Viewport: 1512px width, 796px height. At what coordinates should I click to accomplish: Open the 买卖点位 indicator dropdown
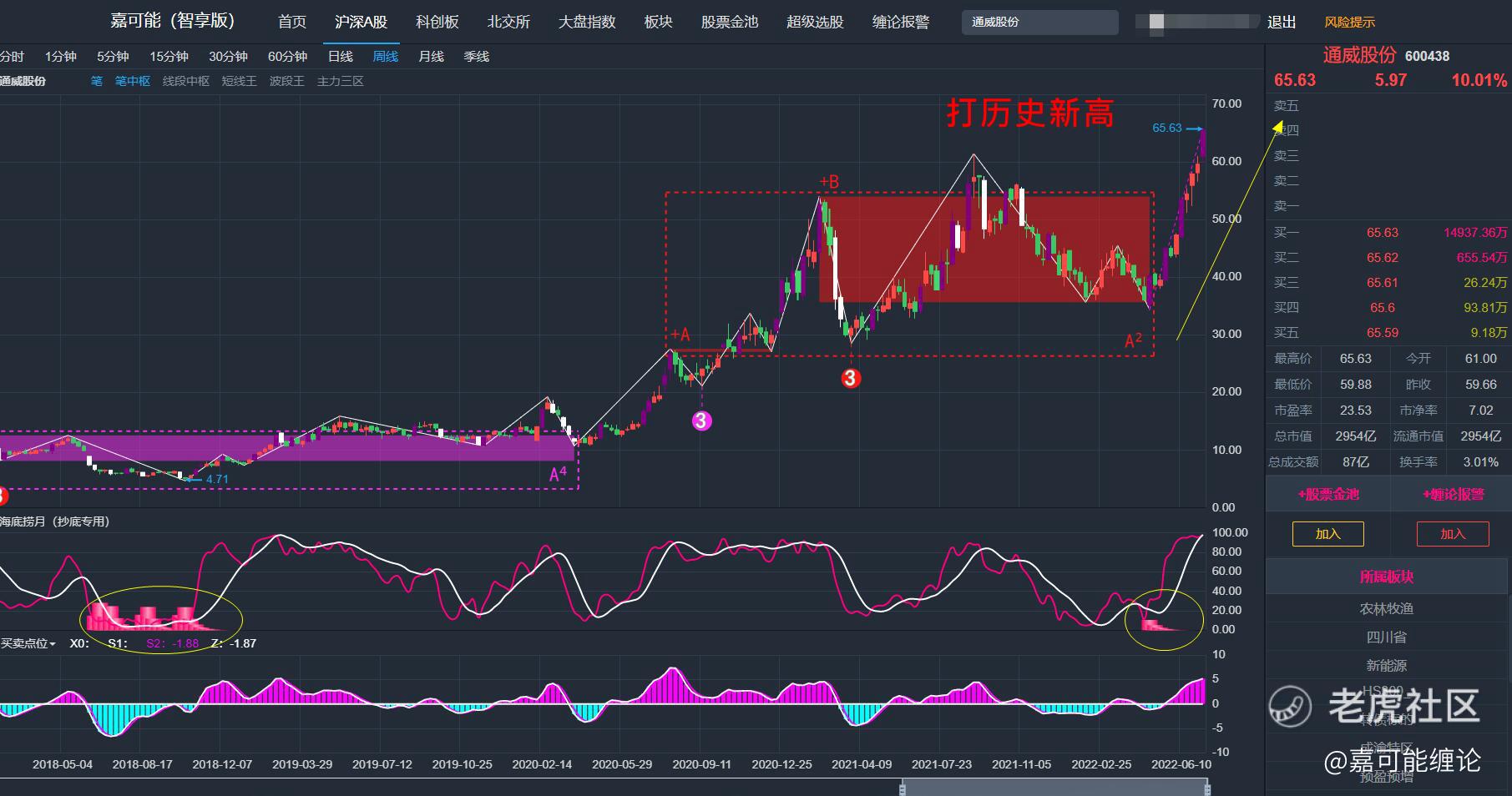tap(28, 643)
